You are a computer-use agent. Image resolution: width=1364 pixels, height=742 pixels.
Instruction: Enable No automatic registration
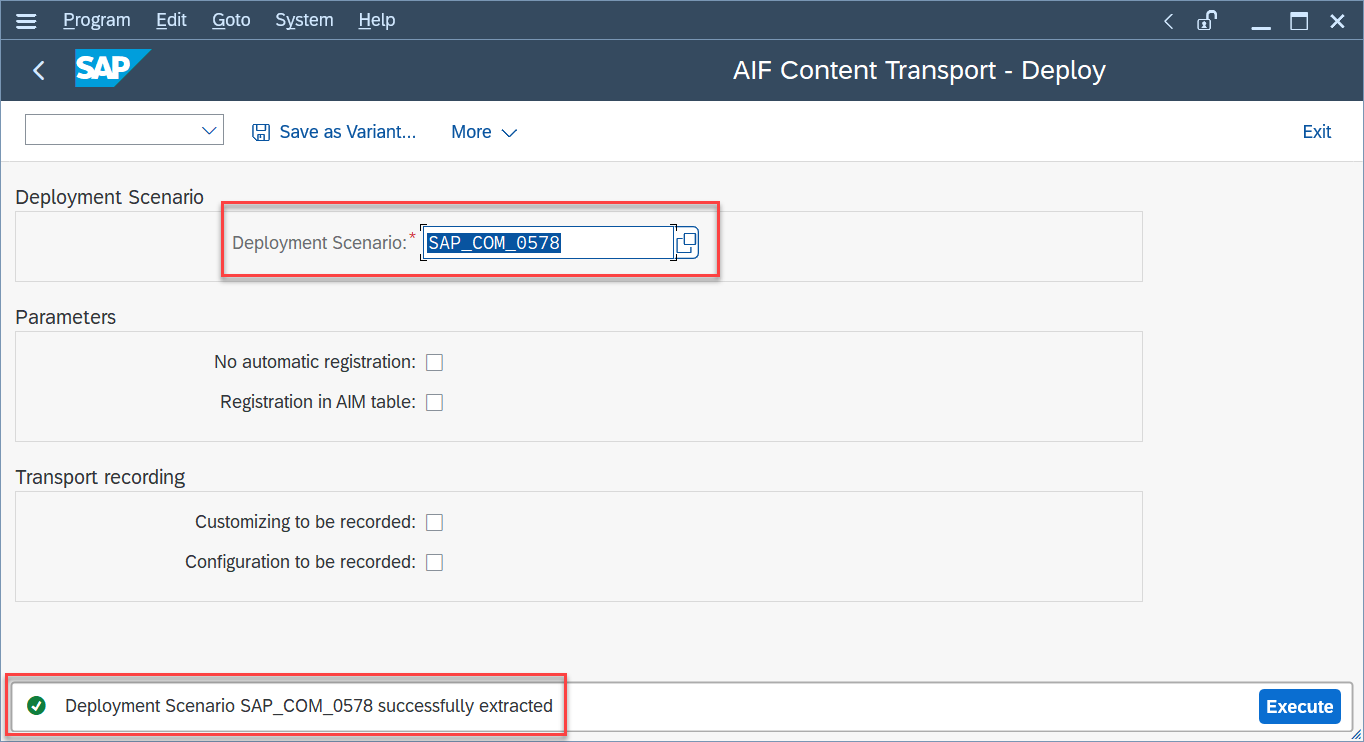pos(434,362)
